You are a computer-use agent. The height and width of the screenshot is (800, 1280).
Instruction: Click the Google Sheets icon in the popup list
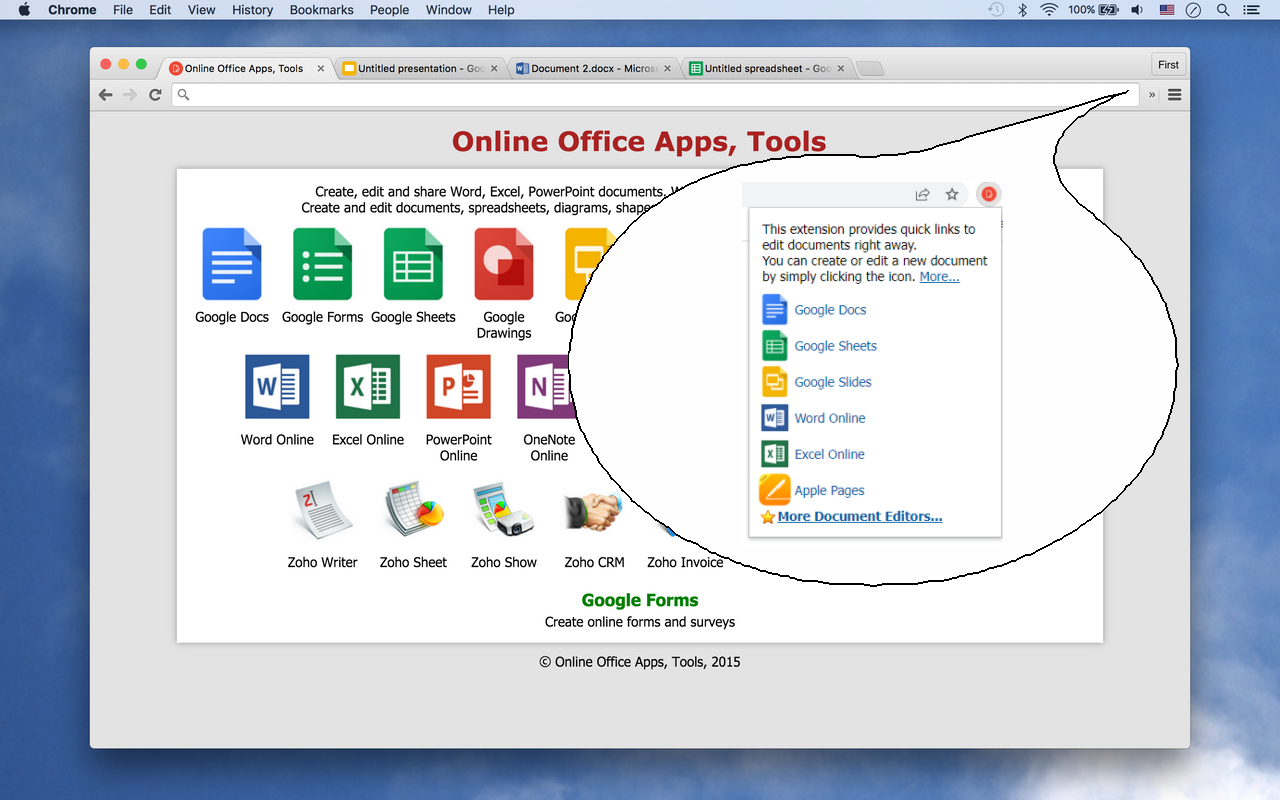pos(775,346)
